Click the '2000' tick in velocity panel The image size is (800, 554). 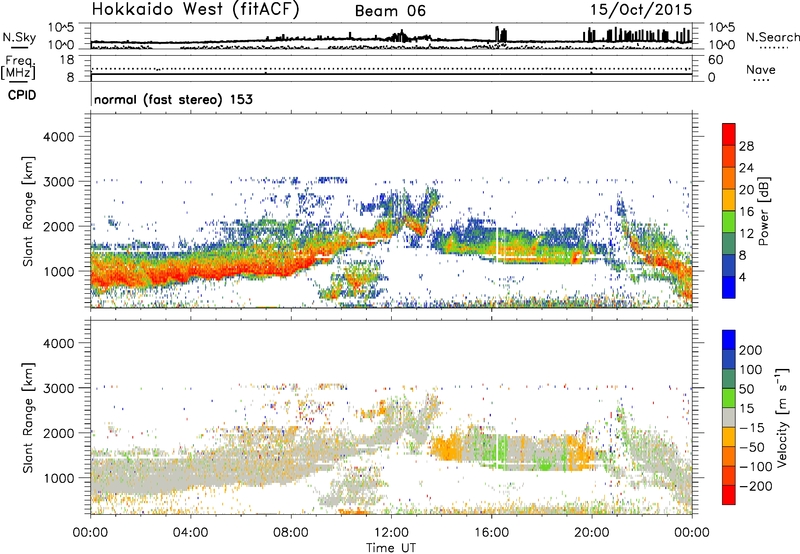[58, 433]
